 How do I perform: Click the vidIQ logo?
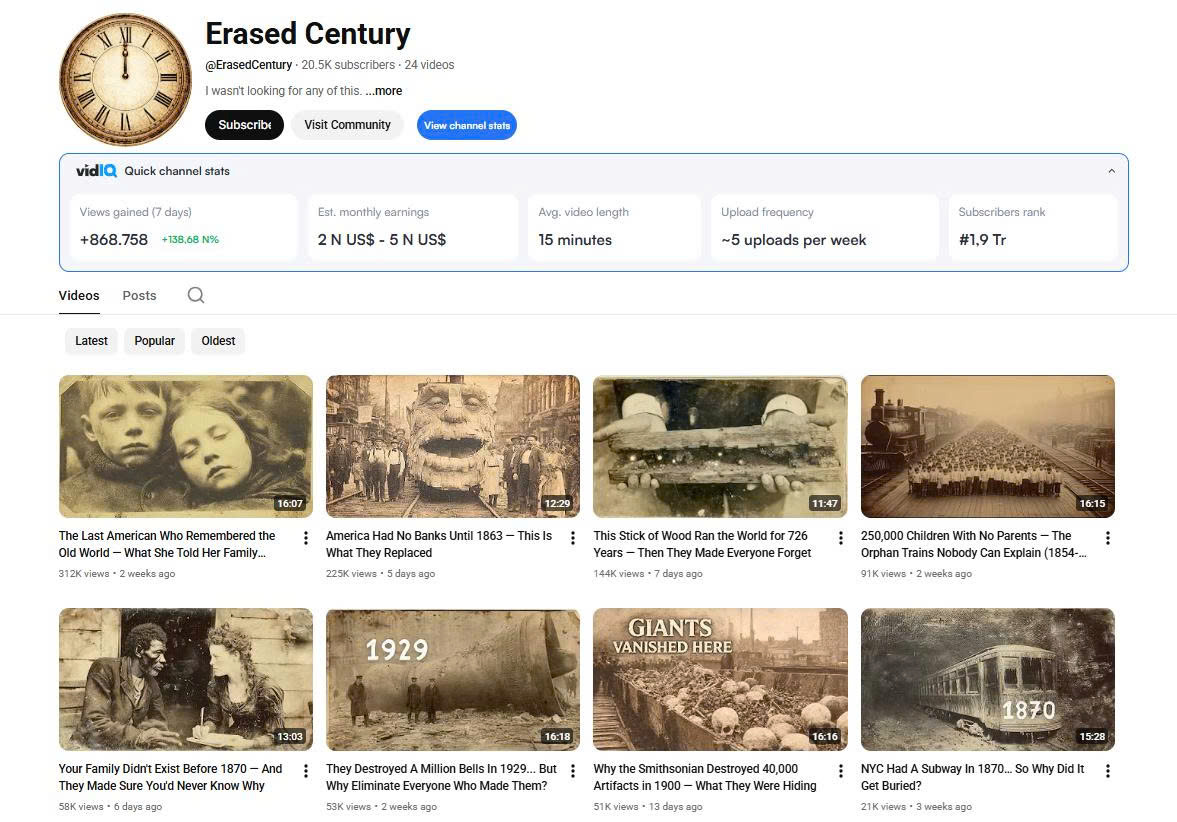coord(96,171)
